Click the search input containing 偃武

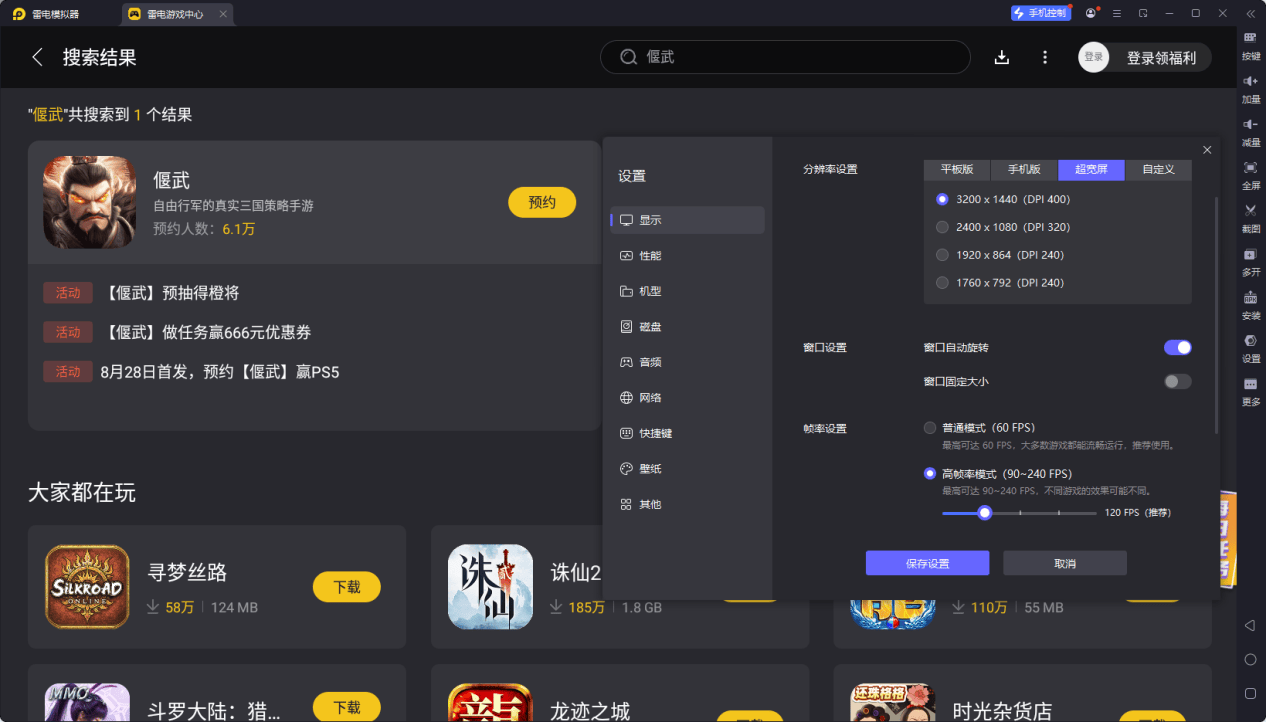[x=784, y=57]
